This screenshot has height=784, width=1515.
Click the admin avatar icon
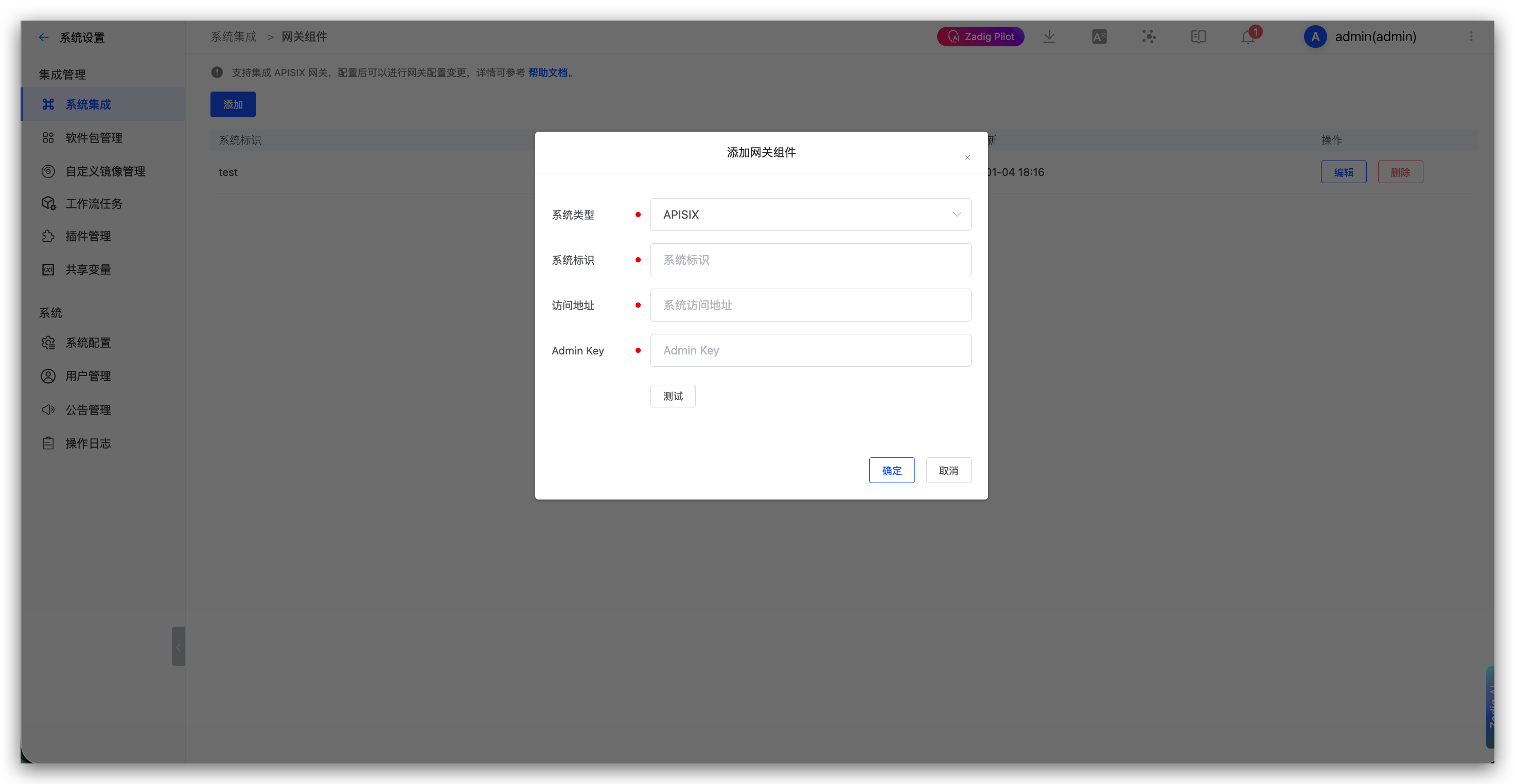pyautogui.click(x=1315, y=37)
